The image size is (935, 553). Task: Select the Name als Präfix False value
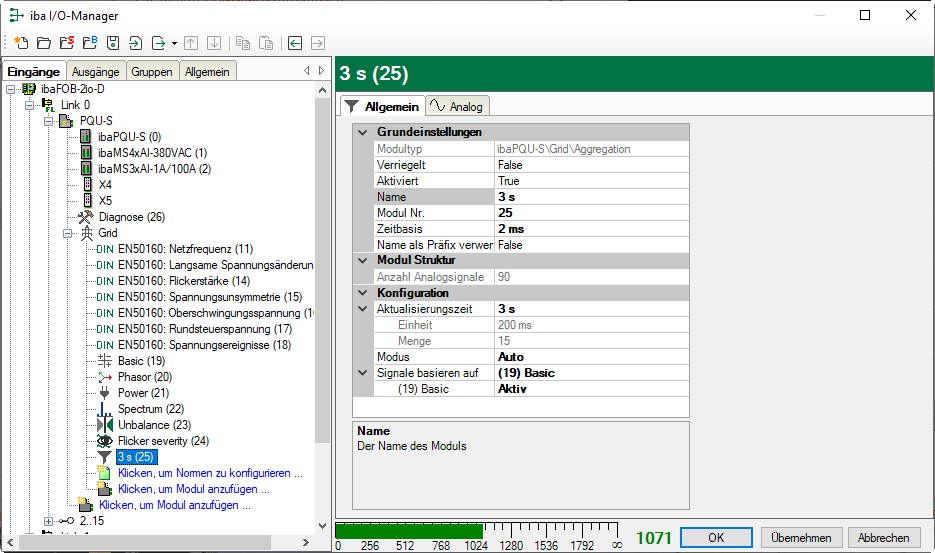click(590, 245)
